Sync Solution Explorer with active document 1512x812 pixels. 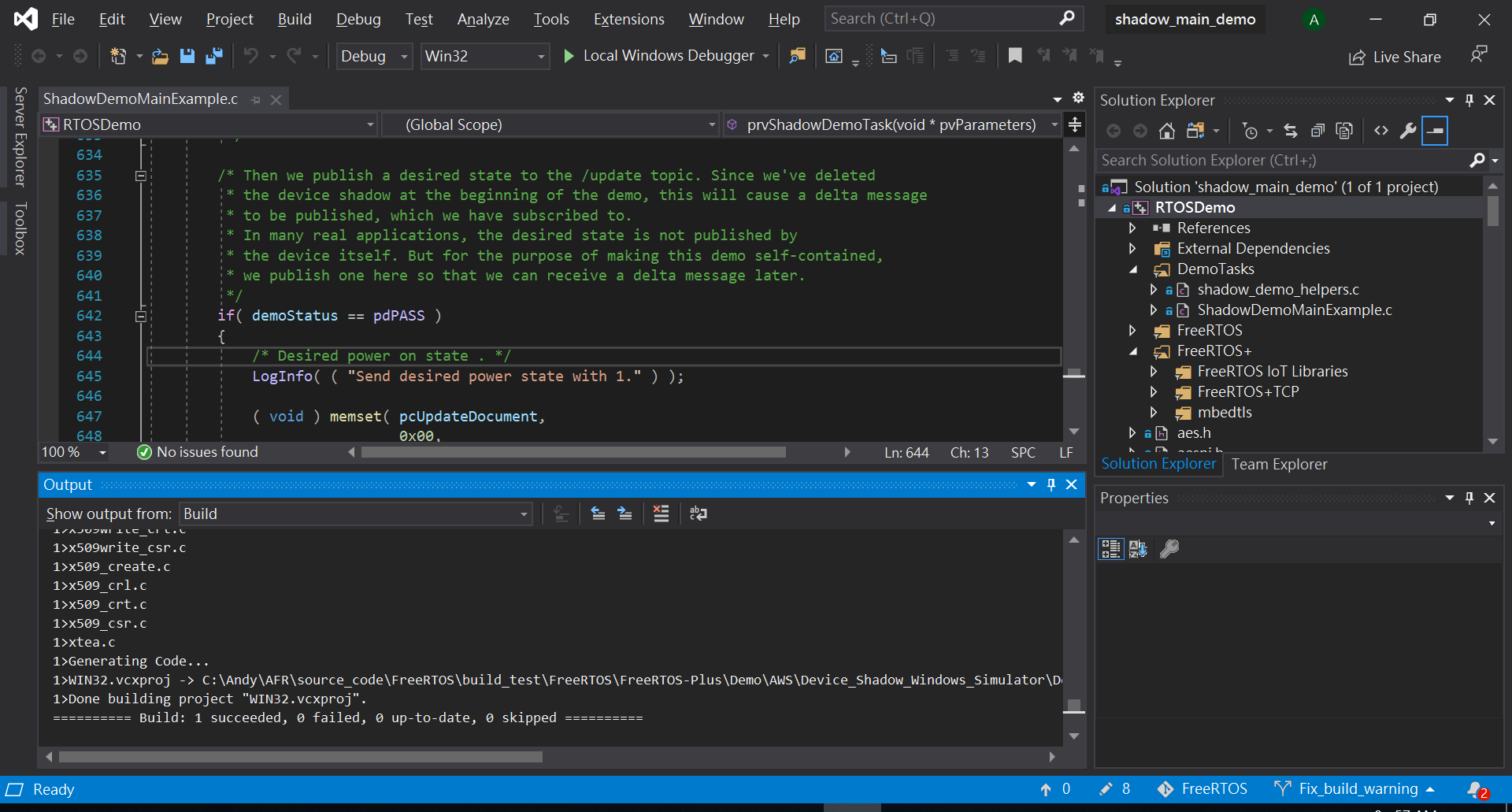click(1291, 131)
